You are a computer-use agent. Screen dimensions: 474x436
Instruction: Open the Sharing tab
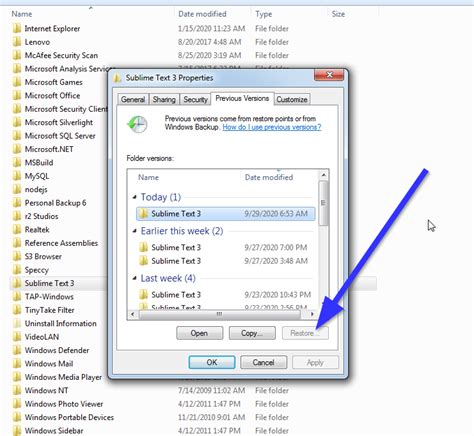(164, 99)
